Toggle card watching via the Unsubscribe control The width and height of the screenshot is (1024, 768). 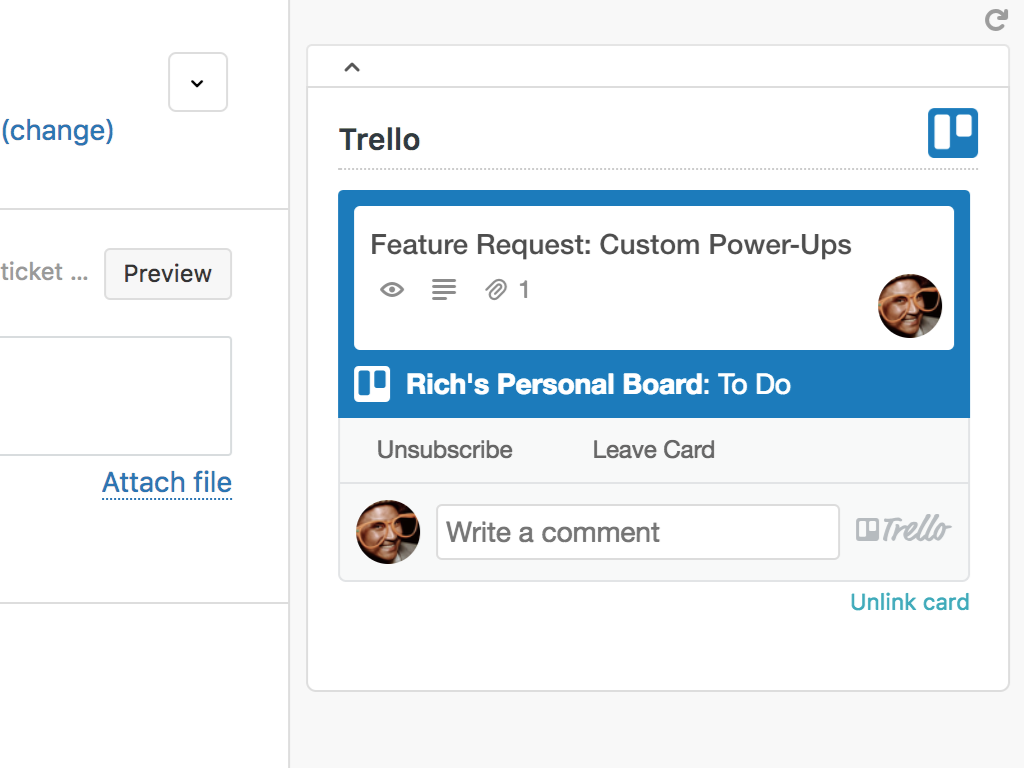point(444,450)
